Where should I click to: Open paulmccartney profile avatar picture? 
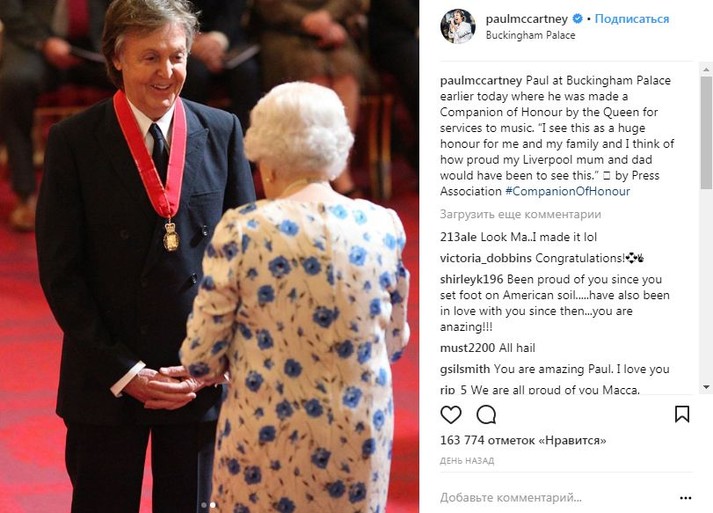458,26
